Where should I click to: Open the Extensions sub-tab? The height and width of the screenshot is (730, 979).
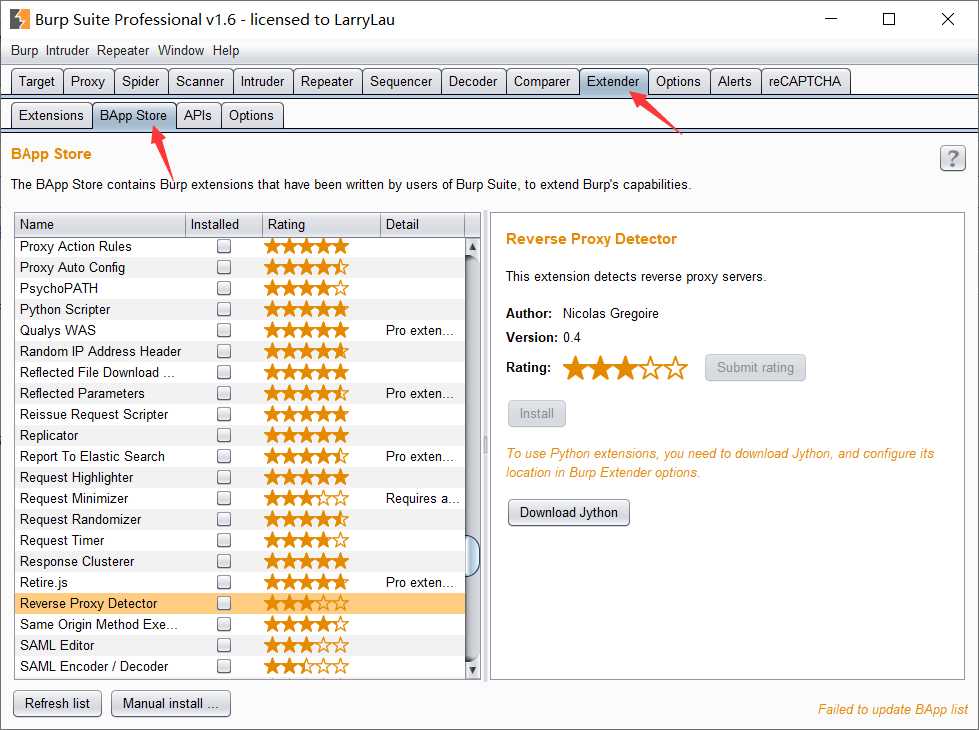51,116
